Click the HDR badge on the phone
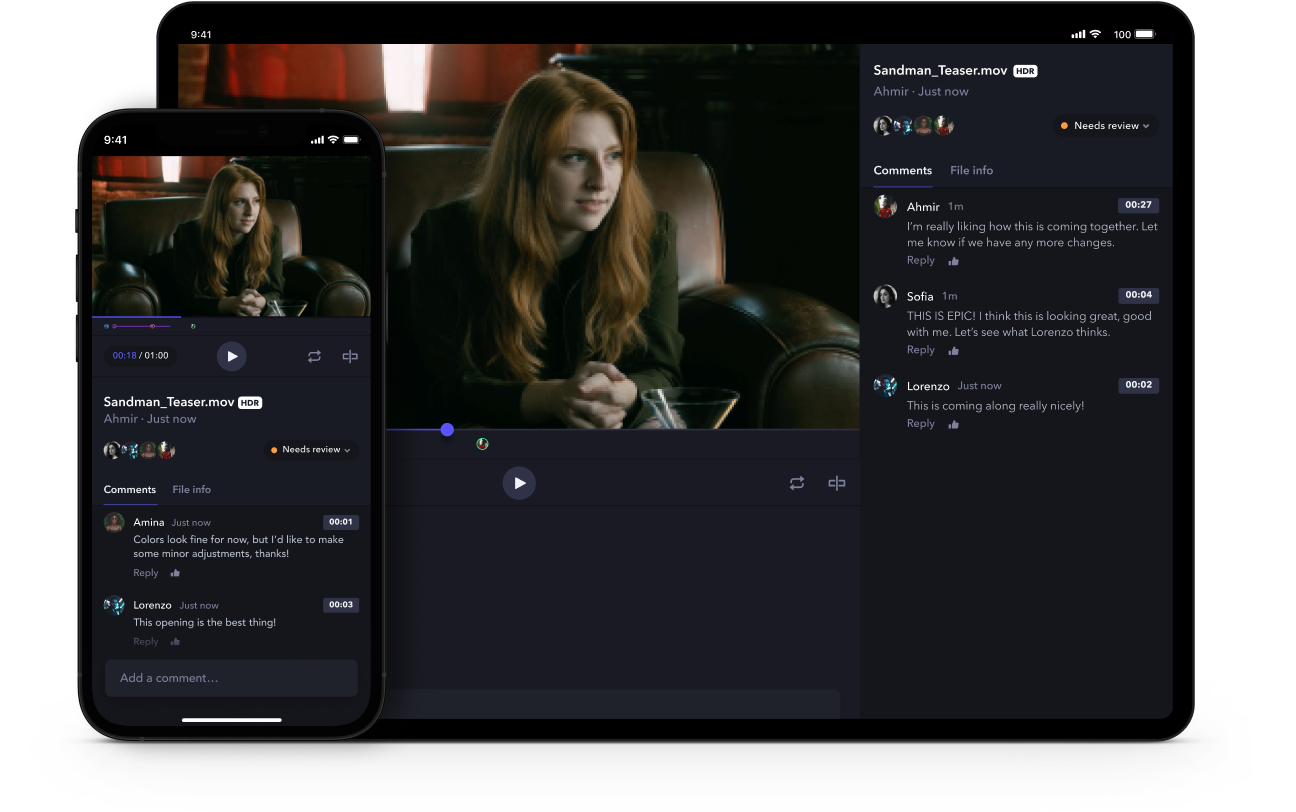 click(x=250, y=403)
